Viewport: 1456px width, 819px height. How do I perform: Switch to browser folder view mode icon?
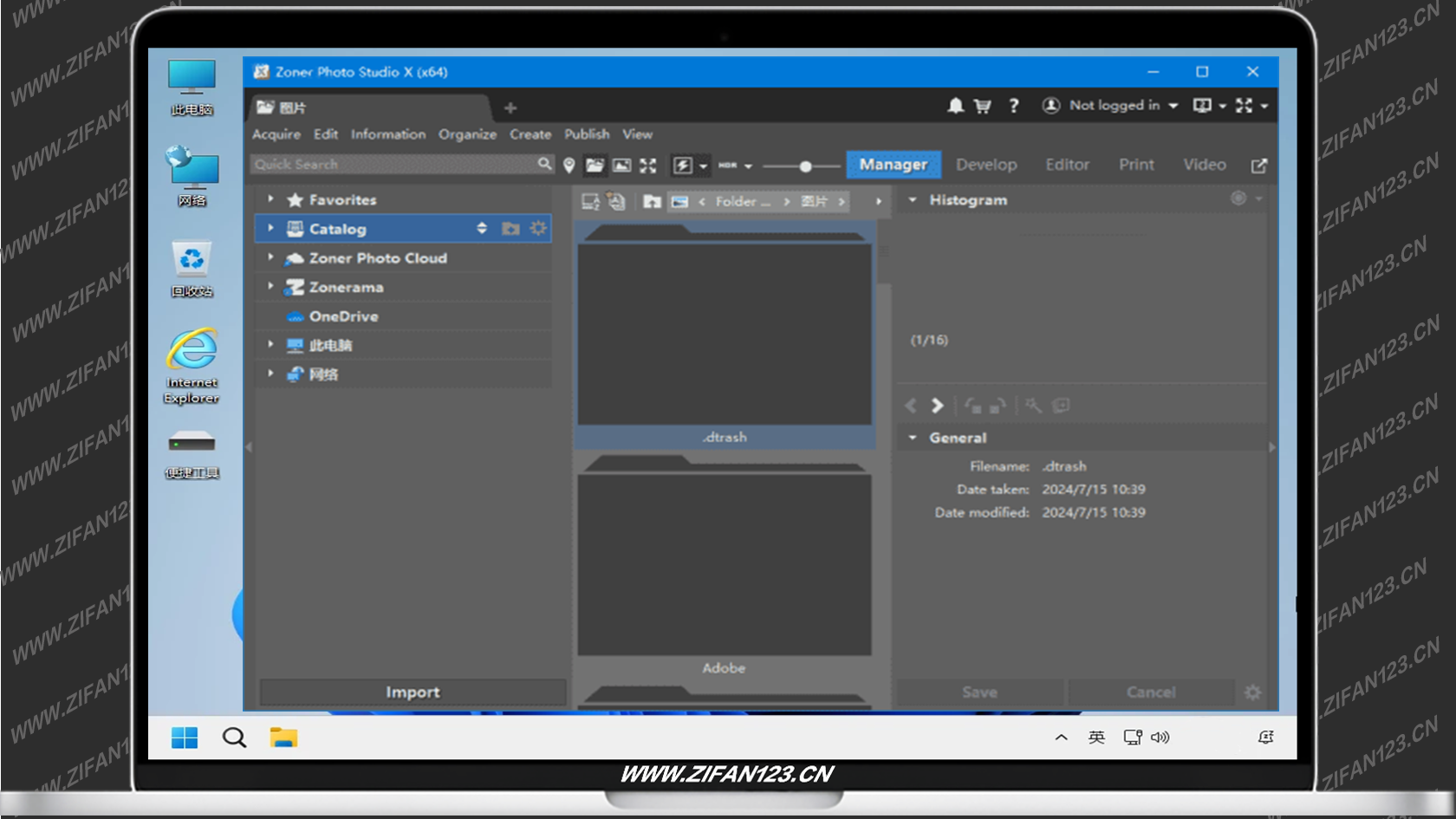[x=595, y=165]
